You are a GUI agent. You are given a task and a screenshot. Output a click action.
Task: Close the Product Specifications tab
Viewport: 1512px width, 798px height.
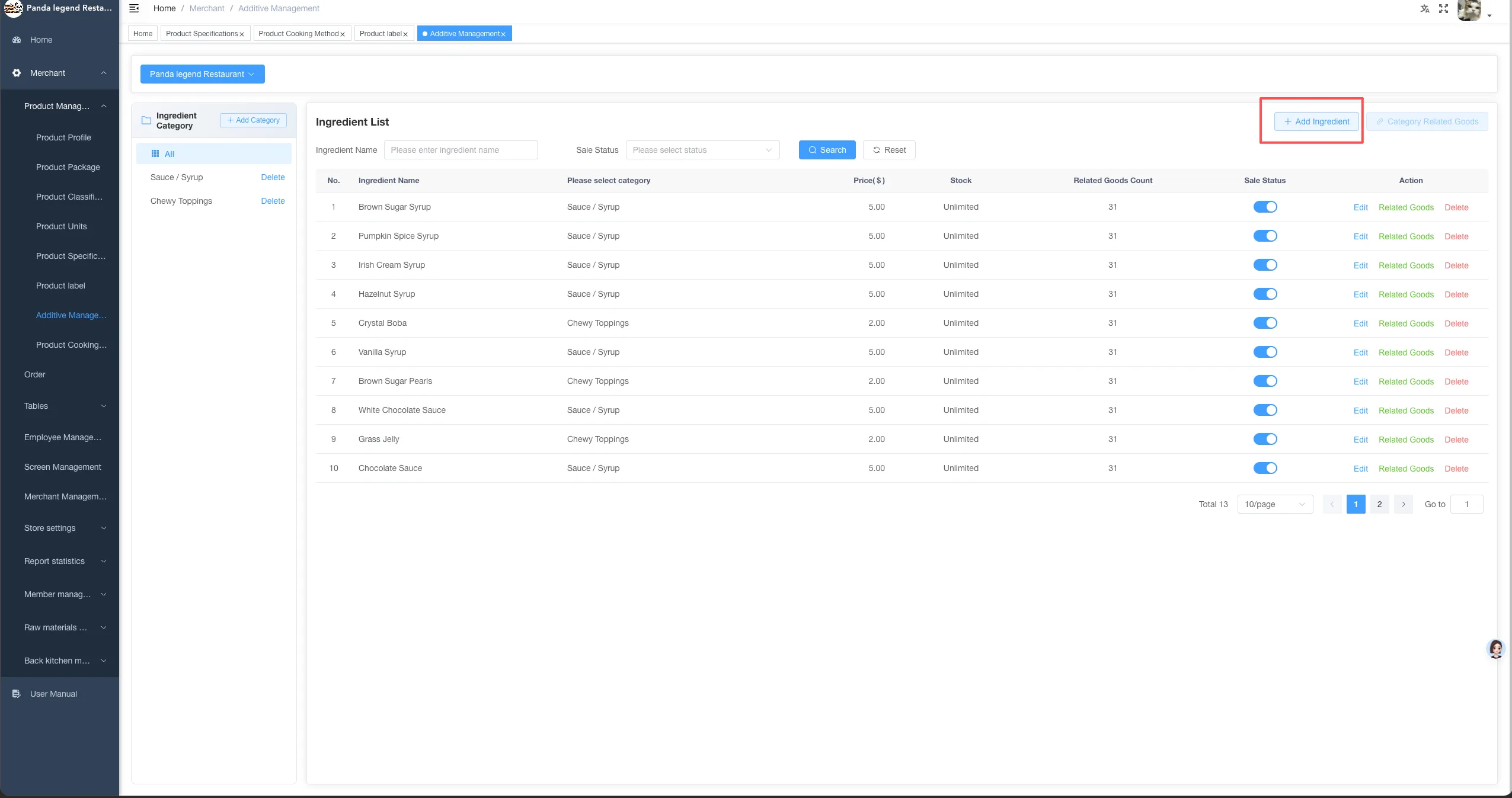point(242,34)
